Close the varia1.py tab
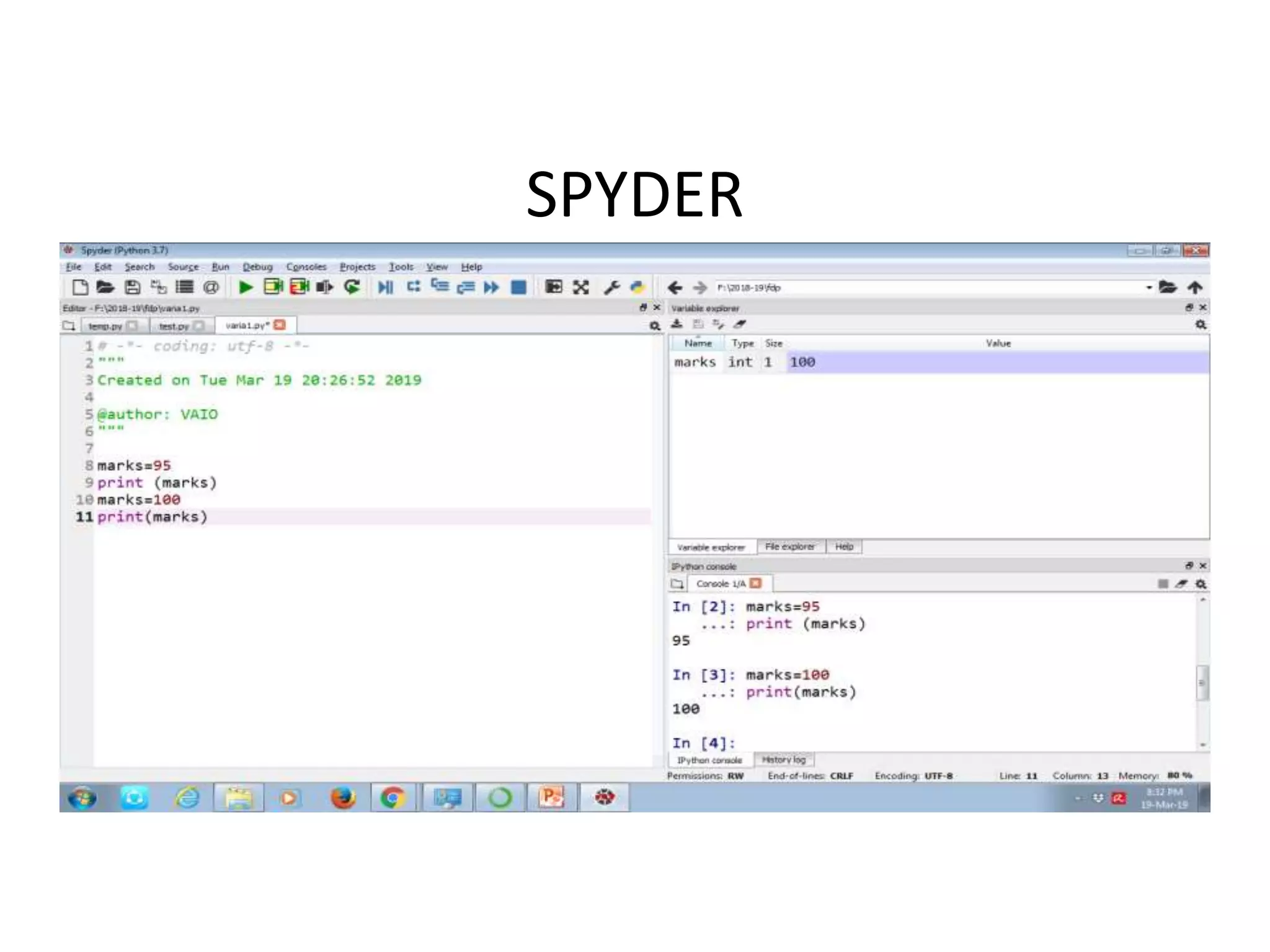 coord(280,325)
